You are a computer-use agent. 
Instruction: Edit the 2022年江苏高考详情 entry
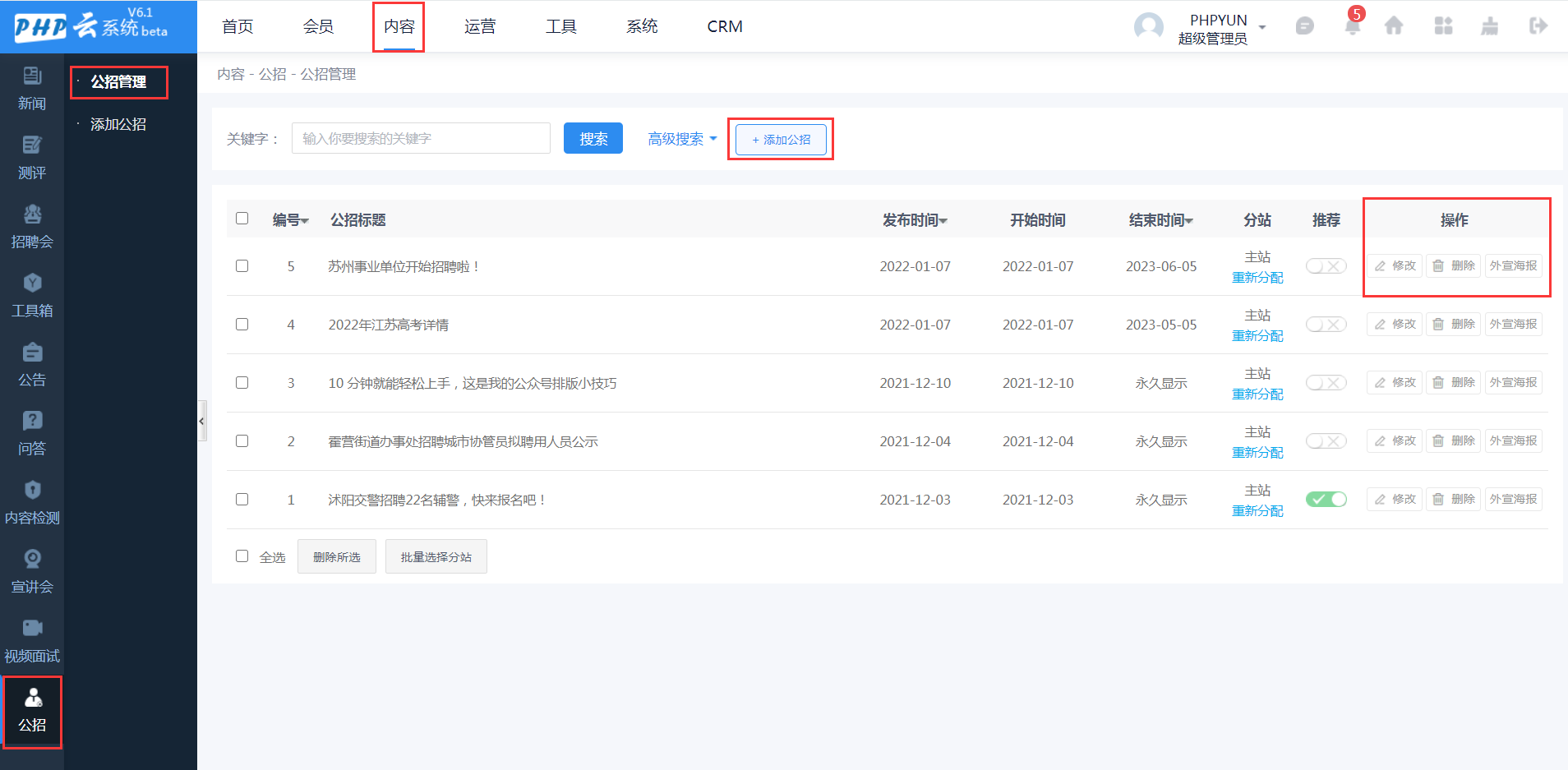pyautogui.click(x=1395, y=325)
